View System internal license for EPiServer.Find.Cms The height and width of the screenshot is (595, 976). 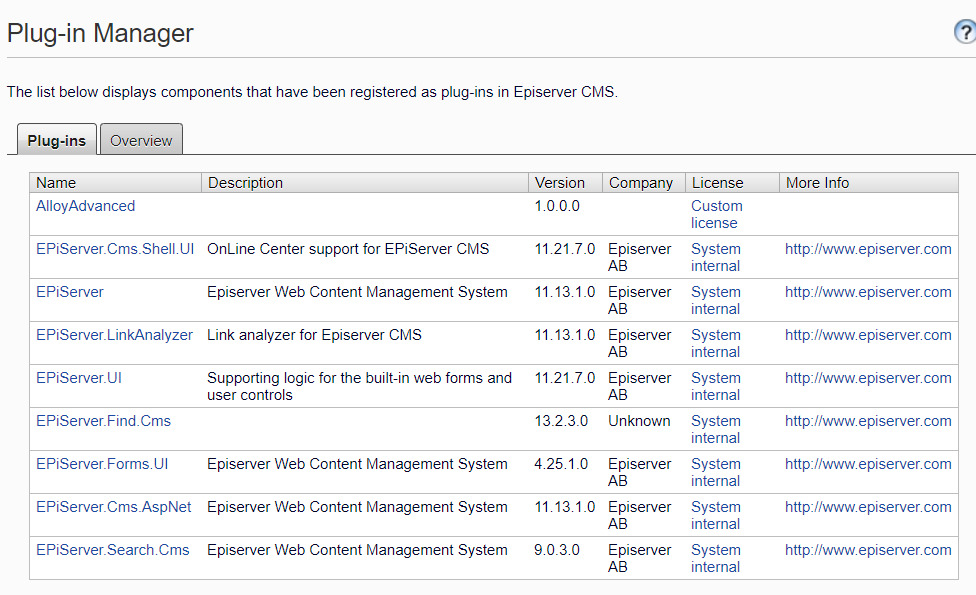pos(715,429)
